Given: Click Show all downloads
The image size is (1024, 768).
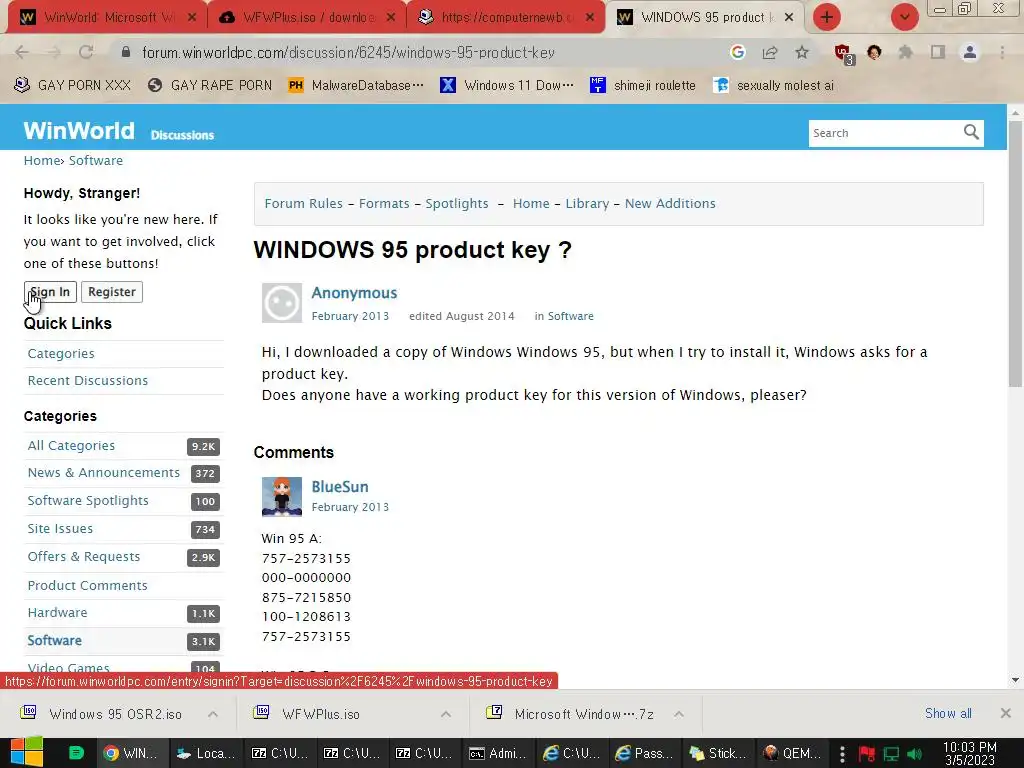Looking at the screenshot, I should click(948, 713).
